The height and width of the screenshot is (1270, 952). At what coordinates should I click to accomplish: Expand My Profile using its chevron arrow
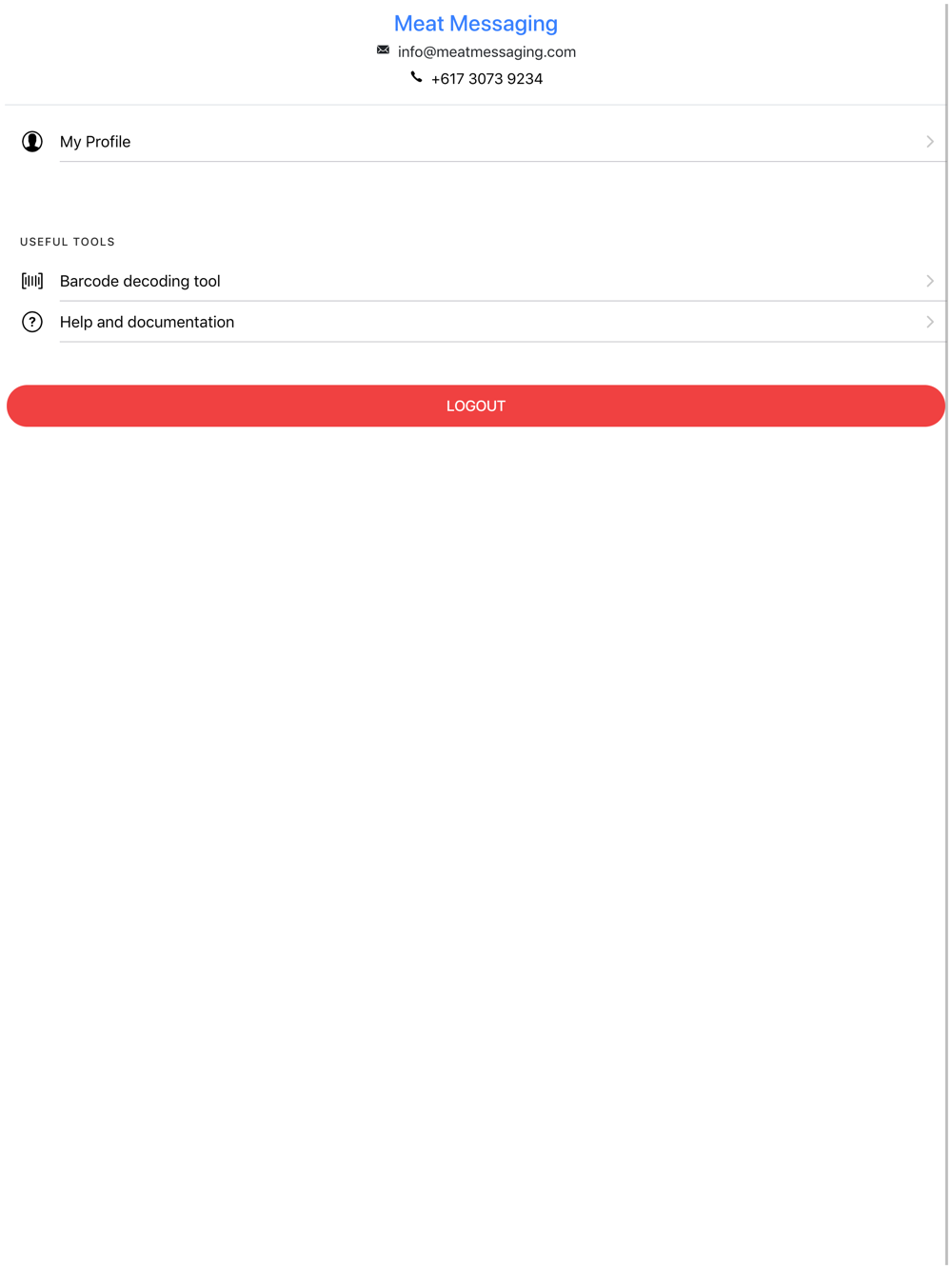coord(930,142)
